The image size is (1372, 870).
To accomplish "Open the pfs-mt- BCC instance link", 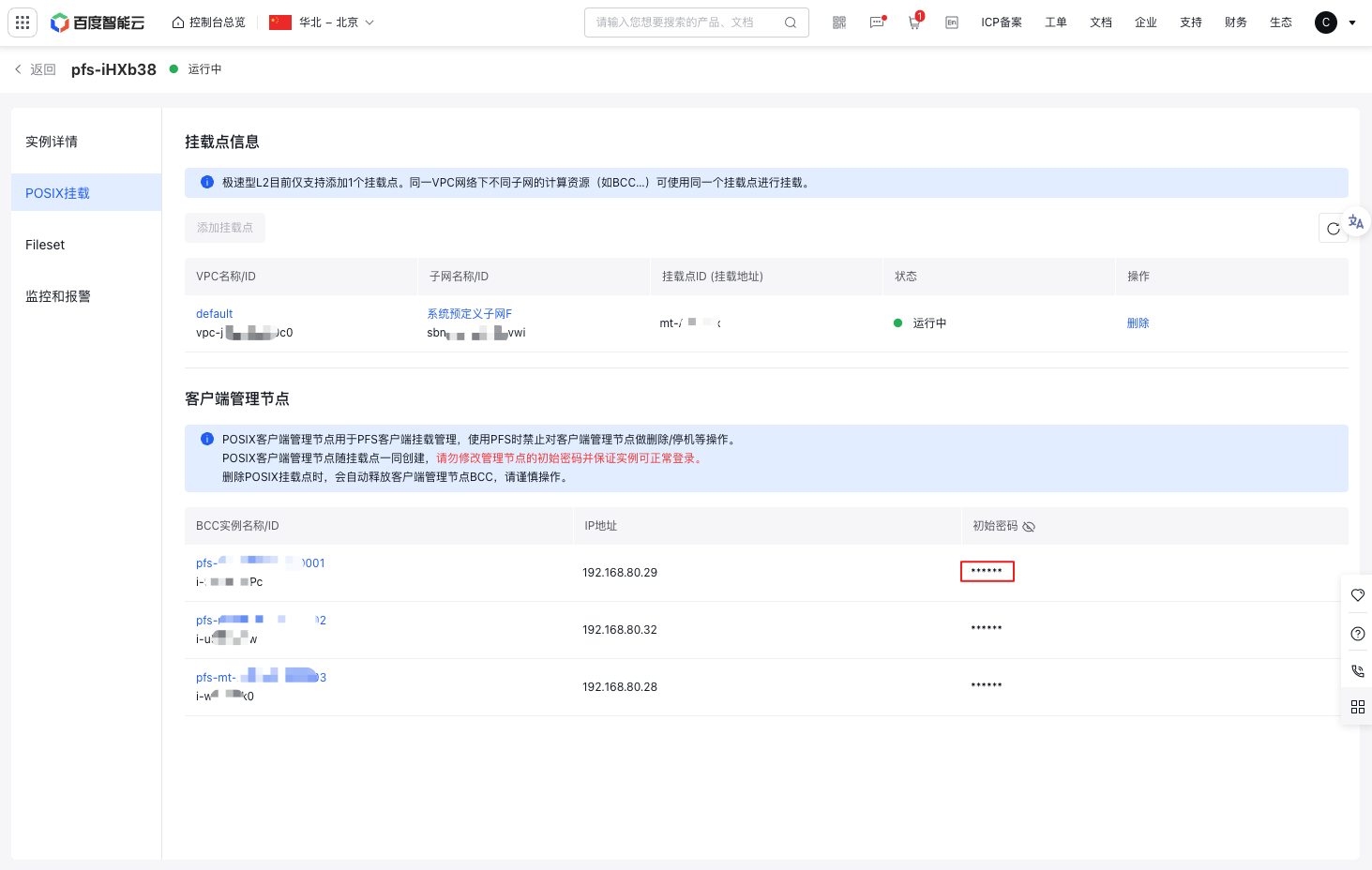I will pyautogui.click(x=261, y=678).
